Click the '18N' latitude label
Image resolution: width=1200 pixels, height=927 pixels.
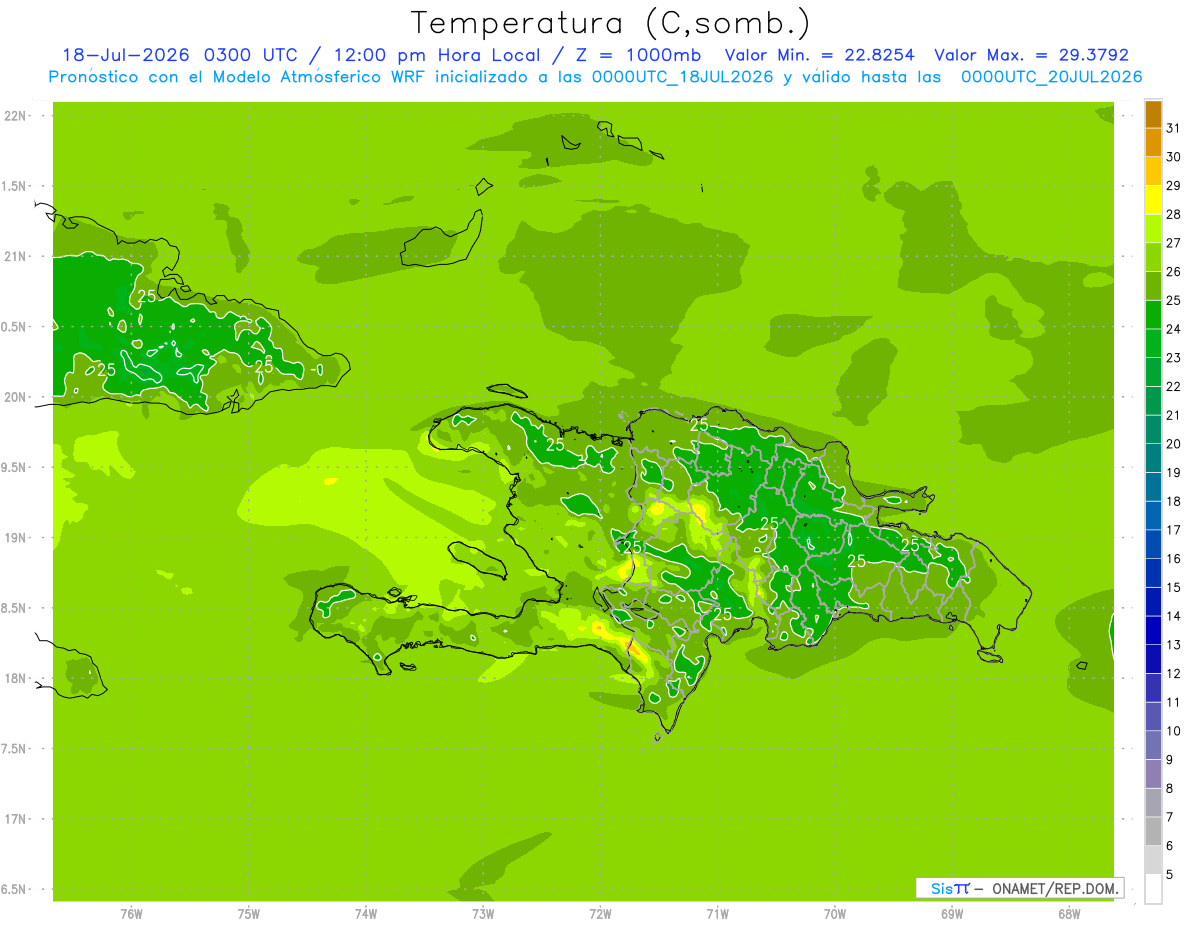pyautogui.click(x=15, y=678)
